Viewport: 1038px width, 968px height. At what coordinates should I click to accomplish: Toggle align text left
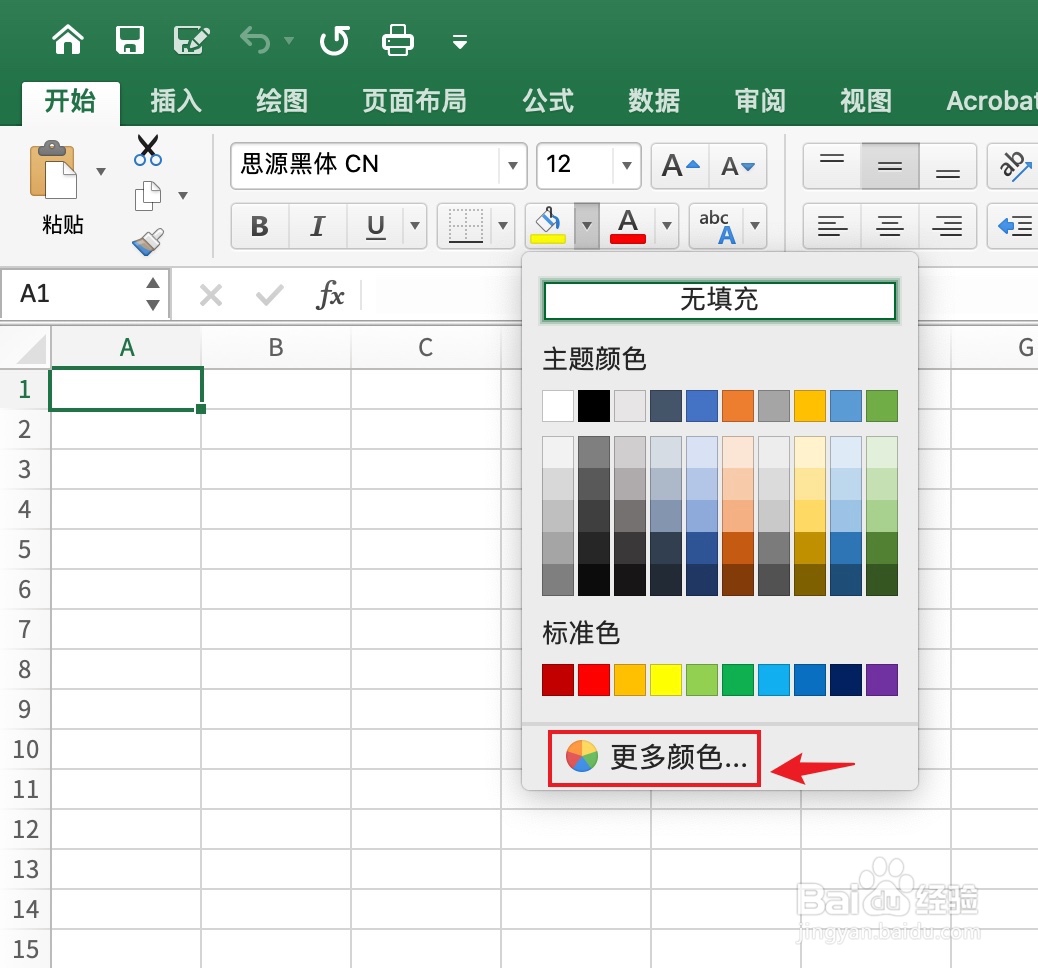[832, 226]
